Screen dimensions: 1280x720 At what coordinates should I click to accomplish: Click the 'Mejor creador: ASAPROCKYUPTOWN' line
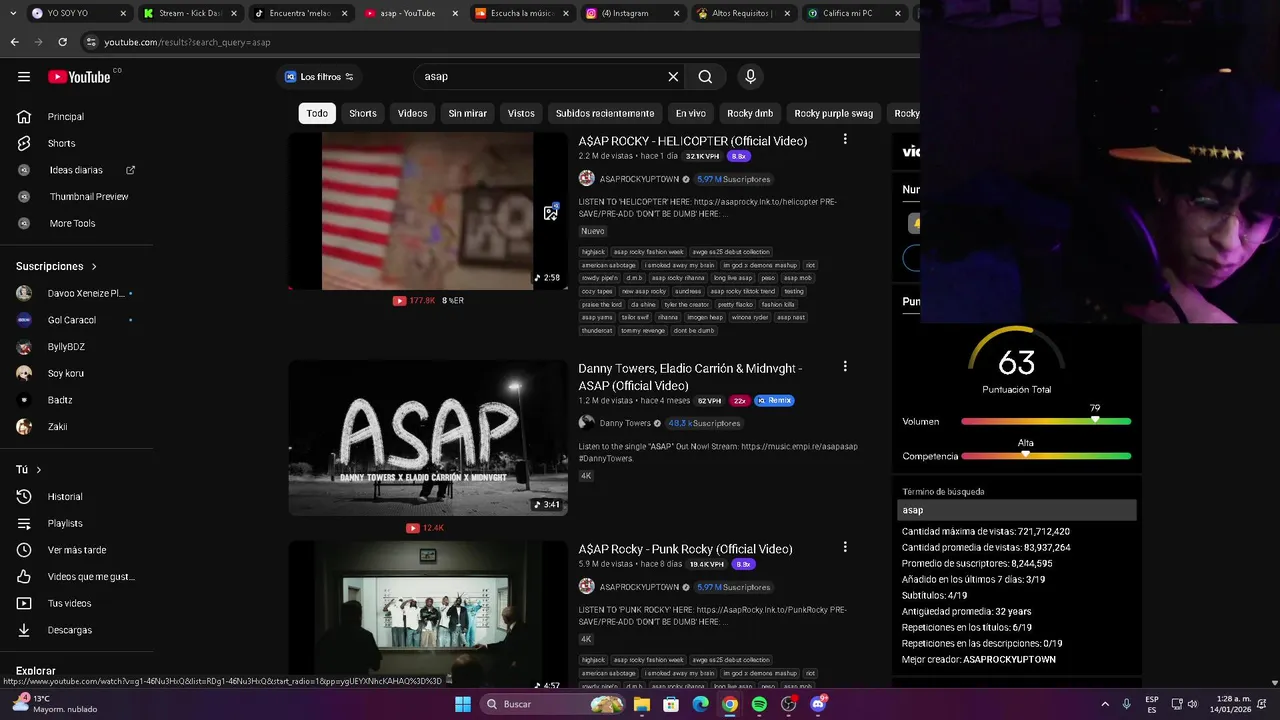coord(979,660)
